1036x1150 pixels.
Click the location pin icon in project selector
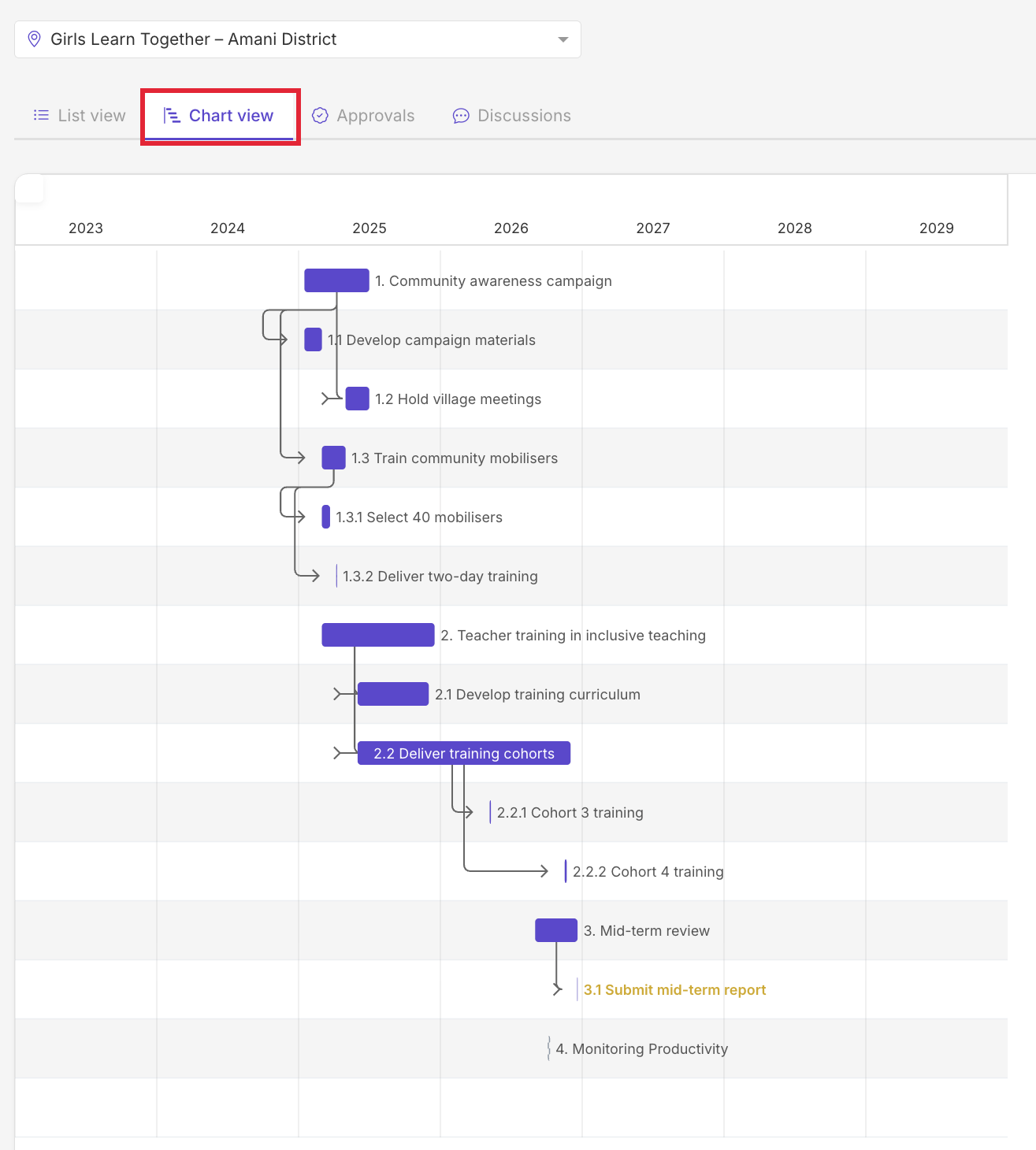click(34, 39)
